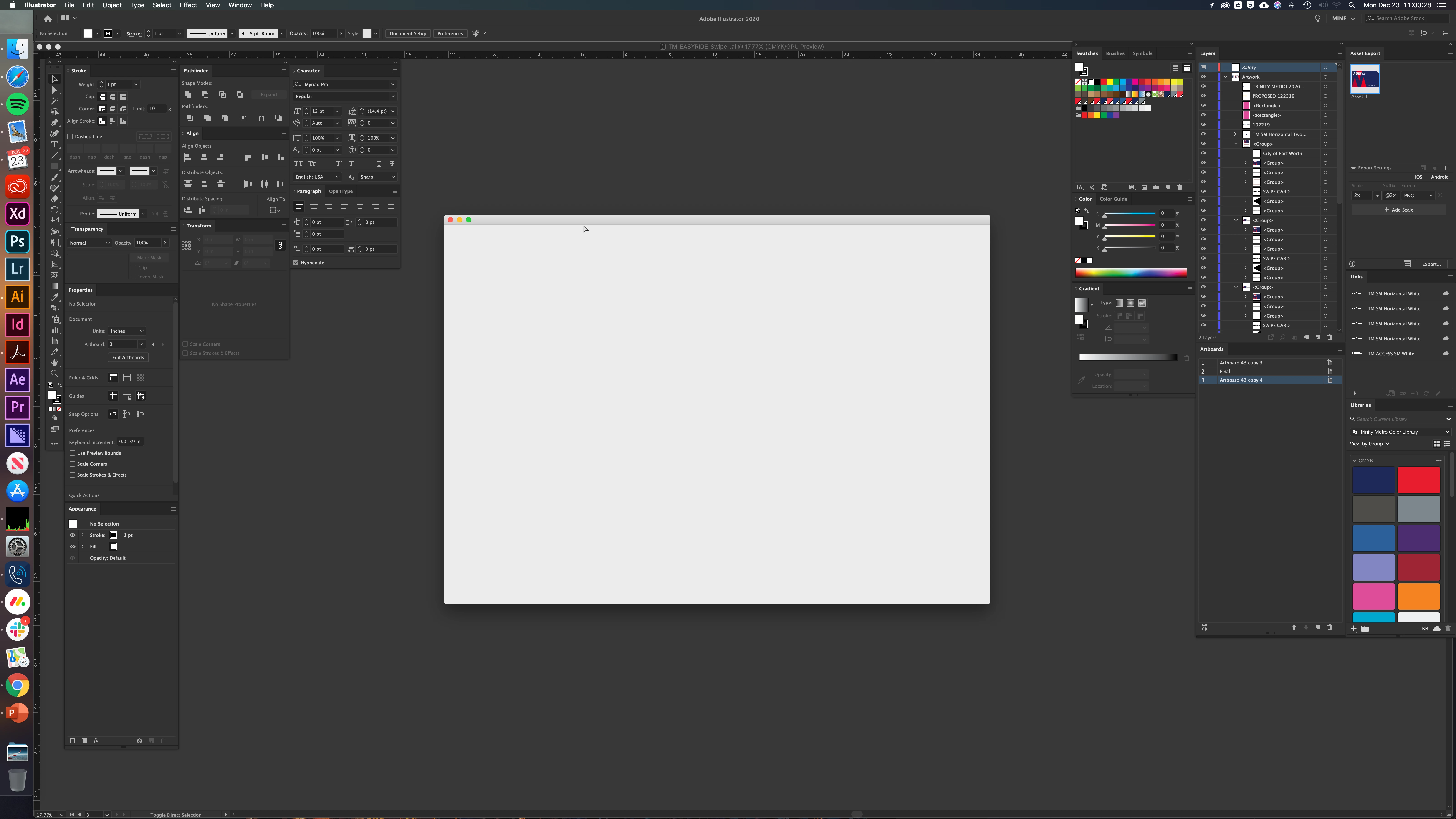Pick the orange swatch in Libraries CMYK group
The height and width of the screenshot is (819, 1456).
(1418, 596)
